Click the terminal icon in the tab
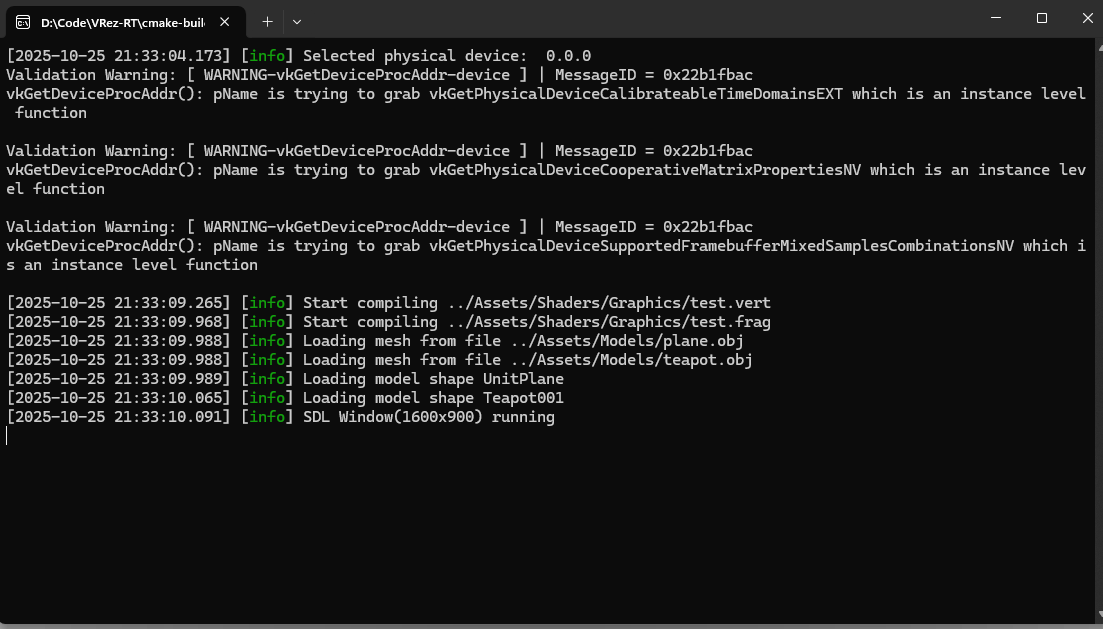 (22, 21)
